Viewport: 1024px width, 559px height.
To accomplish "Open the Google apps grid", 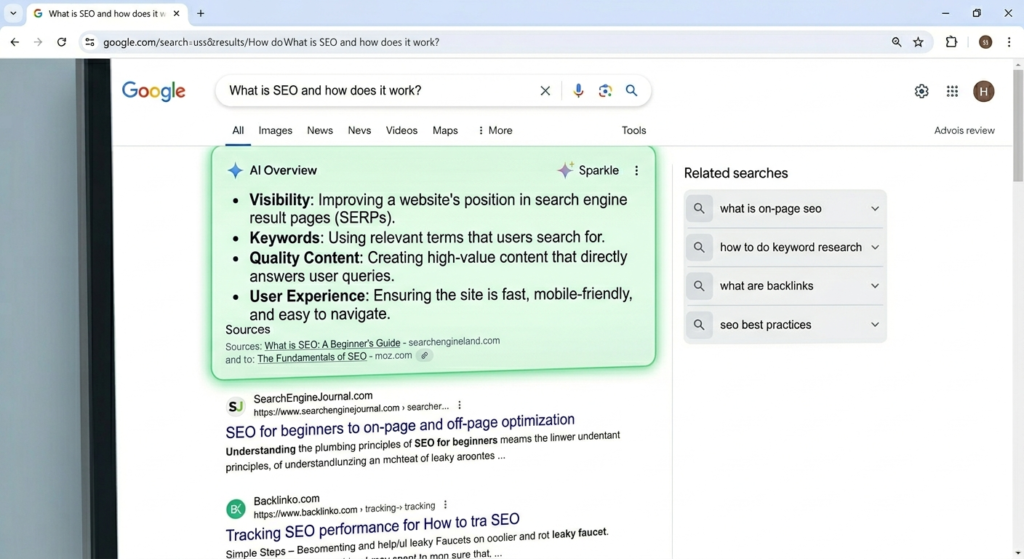I will click(x=952, y=91).
